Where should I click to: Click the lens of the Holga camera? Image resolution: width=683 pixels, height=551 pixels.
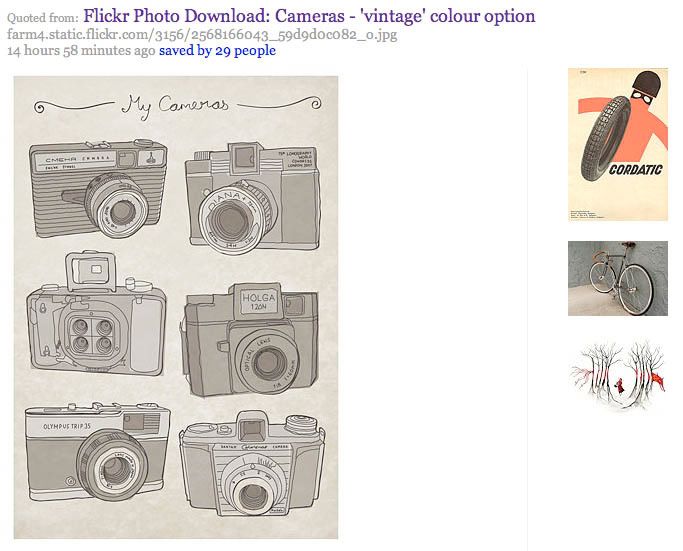[267, 363]
